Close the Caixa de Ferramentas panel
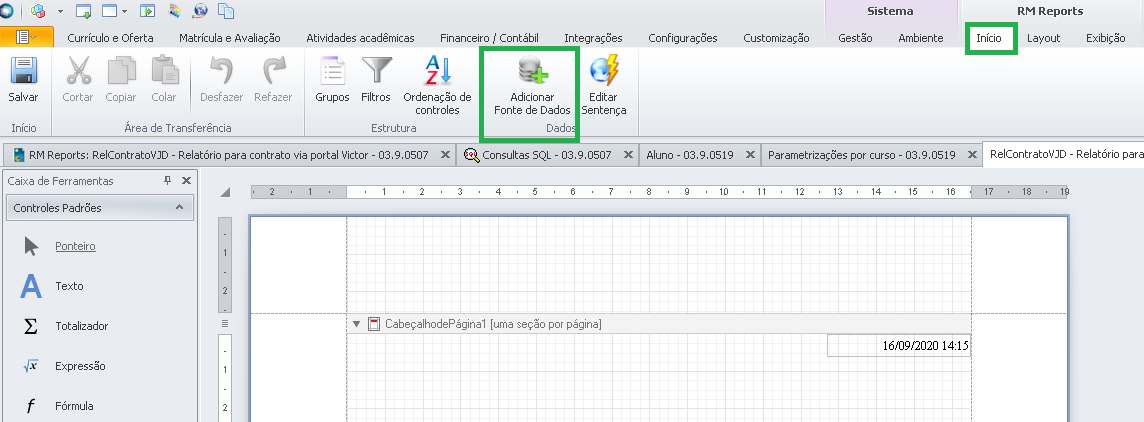 click(186, 180)
